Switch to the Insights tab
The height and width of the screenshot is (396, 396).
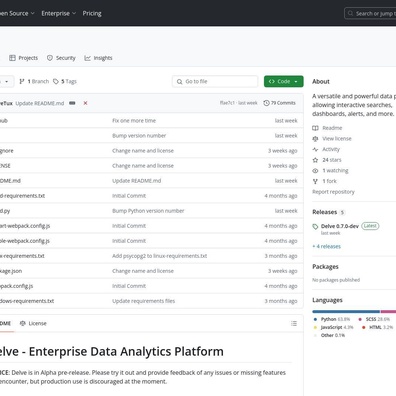(x=98, y=58)
